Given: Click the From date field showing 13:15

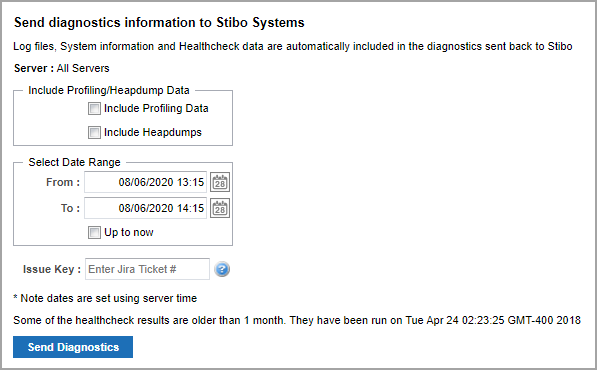Looking at the screenshot, I should [145, 182].
